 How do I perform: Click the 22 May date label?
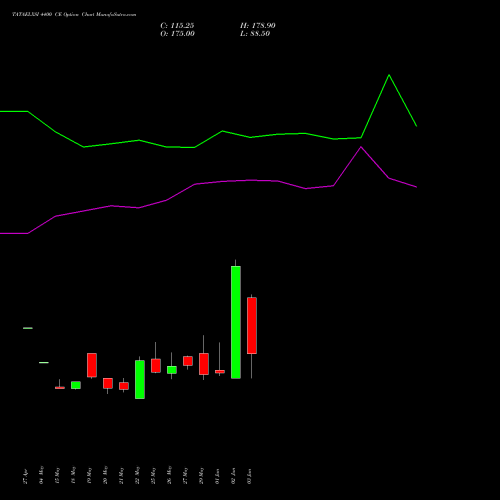coord(138,475)
